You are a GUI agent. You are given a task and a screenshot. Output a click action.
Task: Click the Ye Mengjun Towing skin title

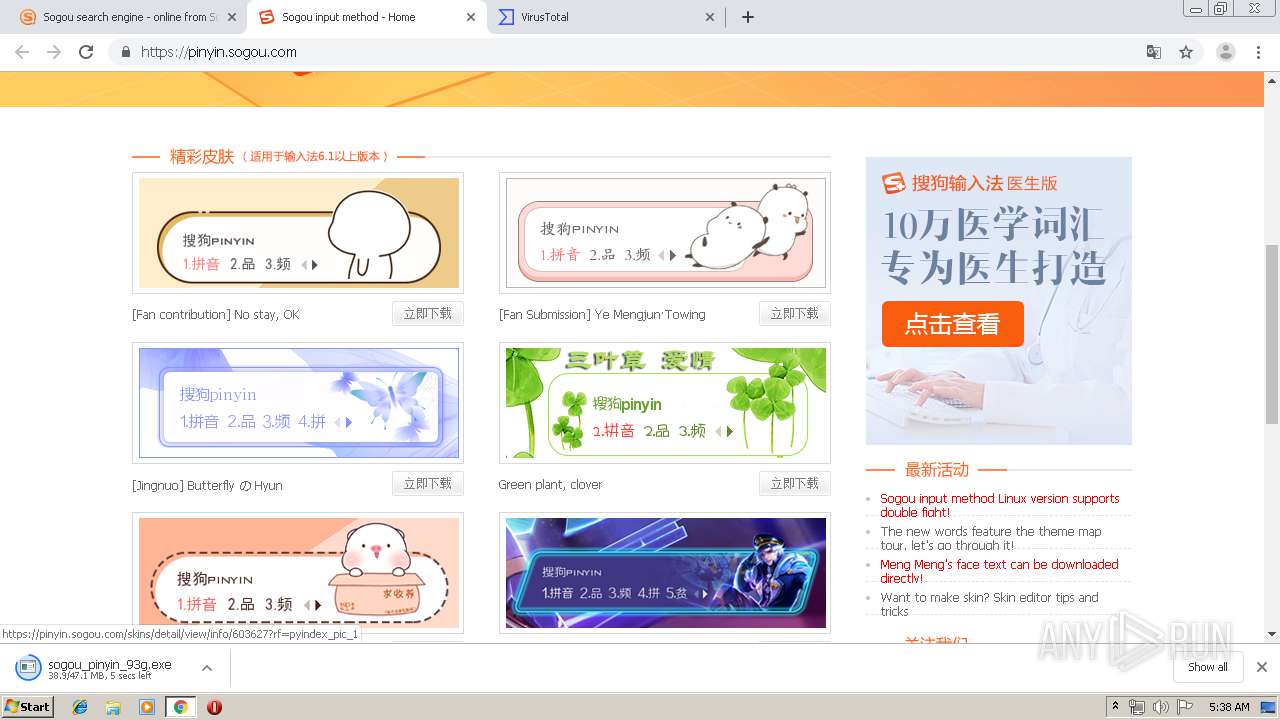602,314
